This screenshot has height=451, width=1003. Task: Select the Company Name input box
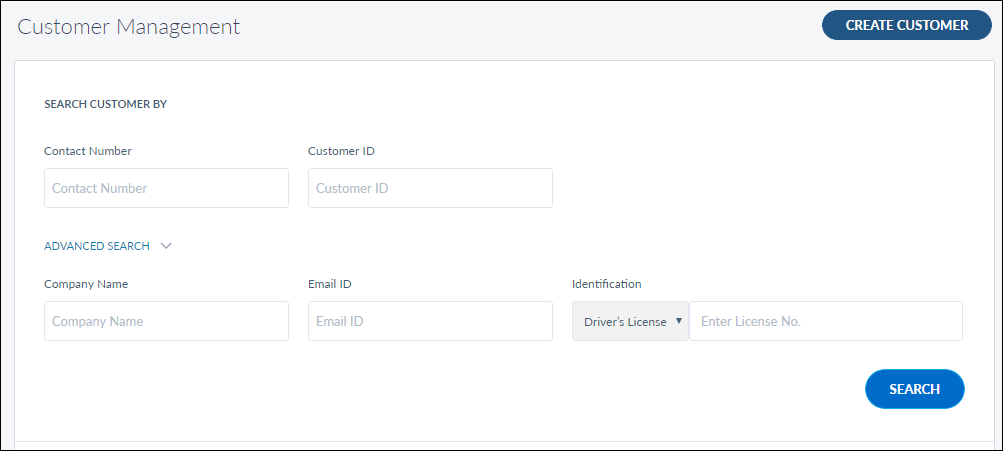pos(166,322)
